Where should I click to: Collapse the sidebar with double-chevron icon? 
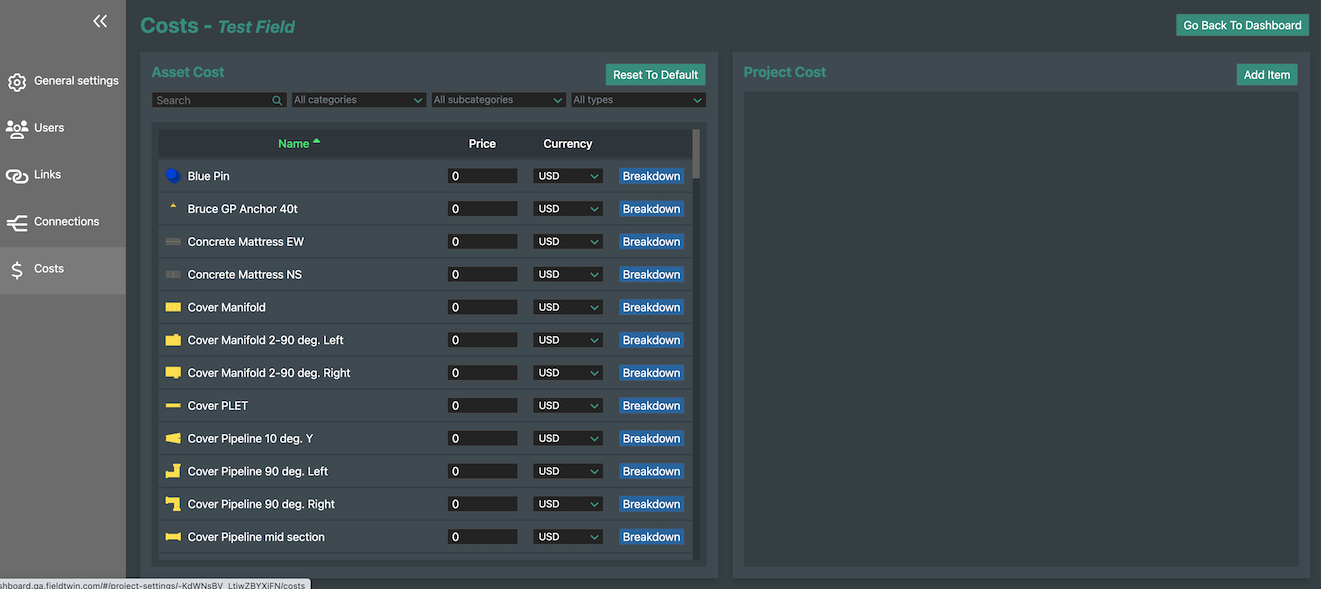100,21
